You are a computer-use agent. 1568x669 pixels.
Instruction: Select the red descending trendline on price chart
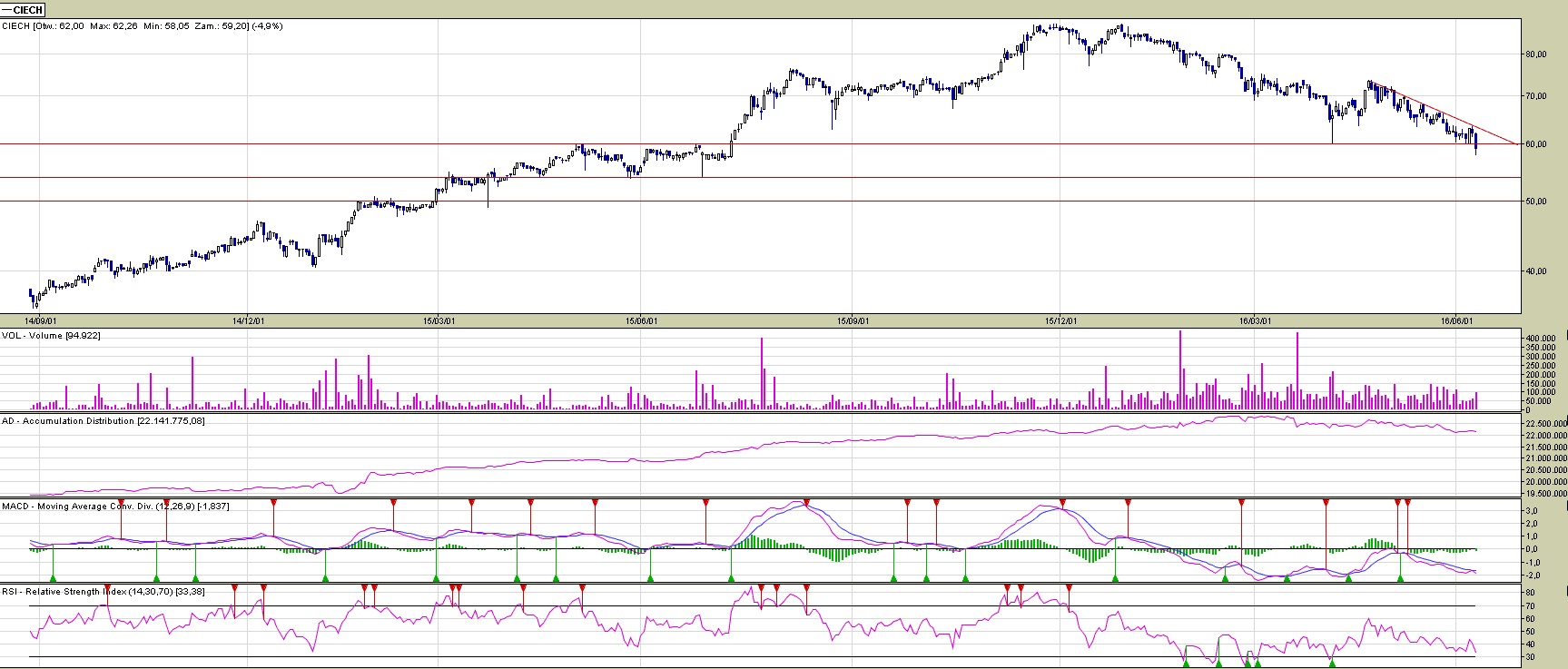coord(1444,113)
